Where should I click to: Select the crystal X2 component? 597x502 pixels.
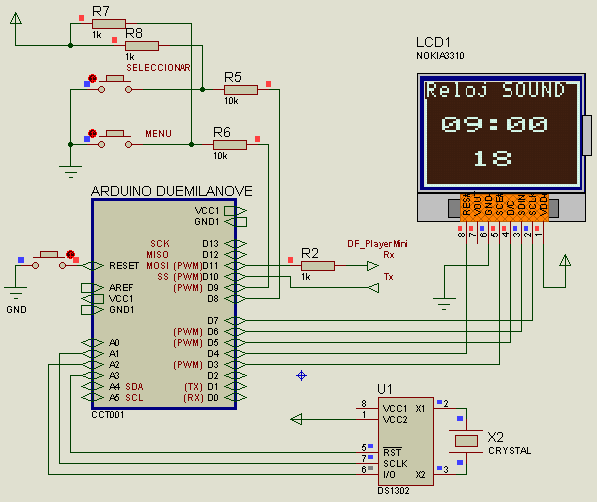[466, 441]
